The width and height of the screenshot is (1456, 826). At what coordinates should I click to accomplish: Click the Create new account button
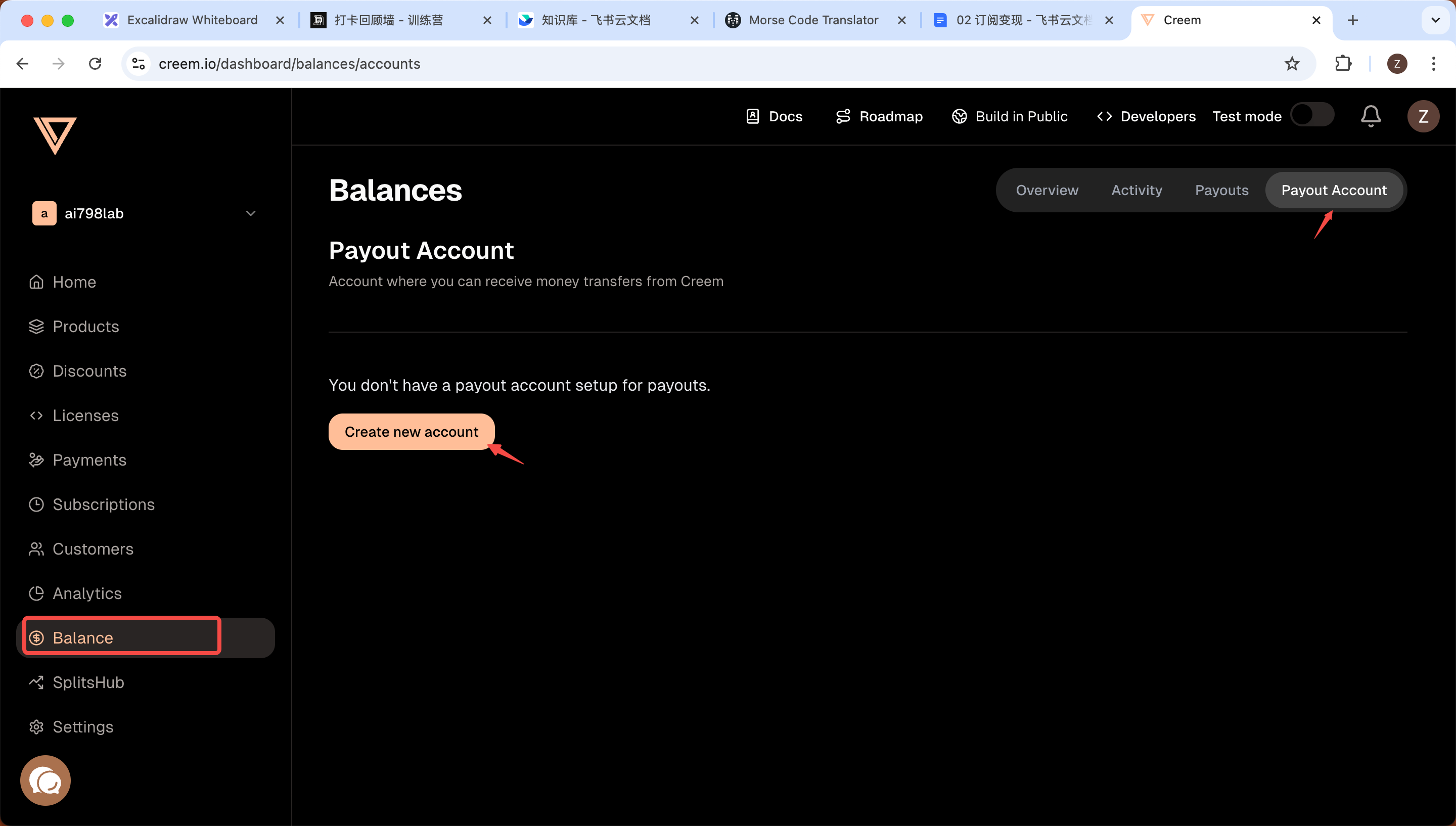point(411,432)
